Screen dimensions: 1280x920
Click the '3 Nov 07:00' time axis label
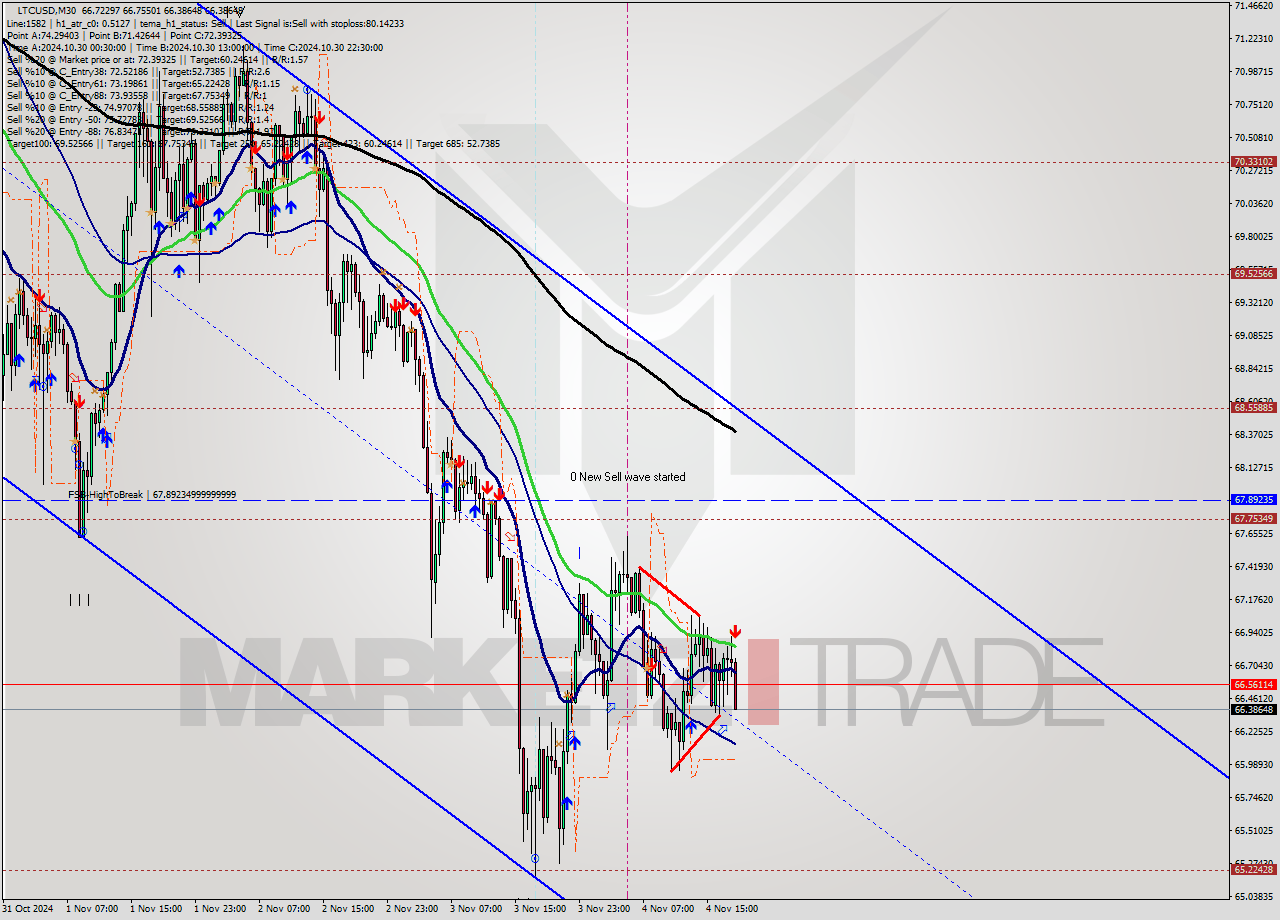[476, 909]
